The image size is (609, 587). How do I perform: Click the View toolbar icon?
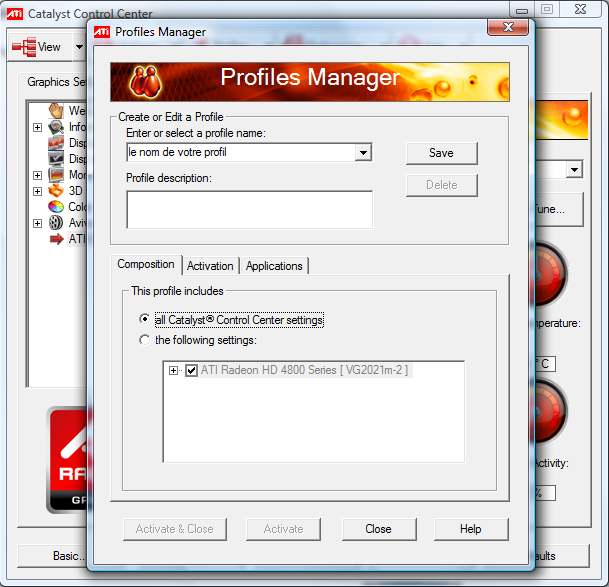pos(24,47)
